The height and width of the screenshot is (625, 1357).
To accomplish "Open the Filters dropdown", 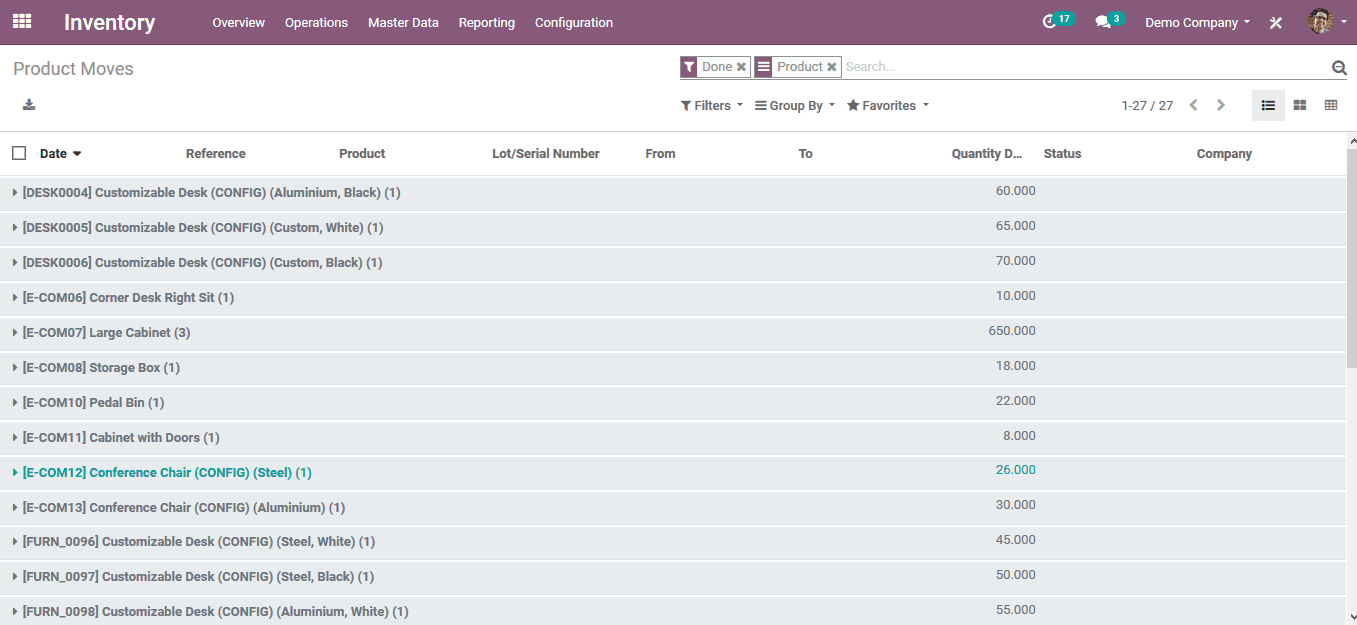I will click(x=712, y=105).
